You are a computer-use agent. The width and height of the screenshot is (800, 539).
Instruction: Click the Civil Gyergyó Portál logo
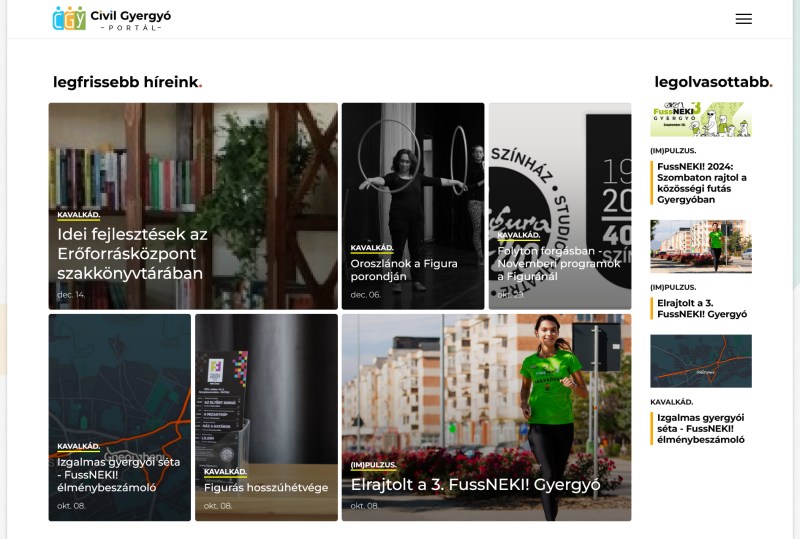pyautogui.click(x=111, y=19)
